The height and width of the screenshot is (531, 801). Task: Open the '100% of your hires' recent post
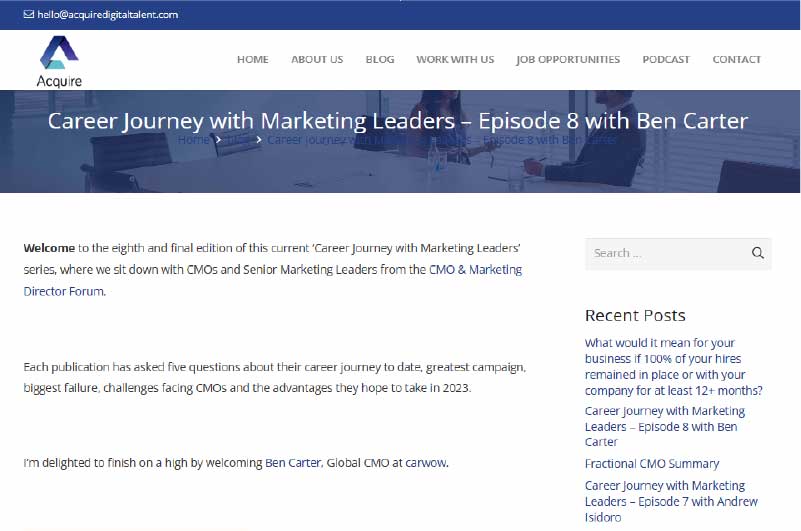pyautogui.click(x=673, y=366)
